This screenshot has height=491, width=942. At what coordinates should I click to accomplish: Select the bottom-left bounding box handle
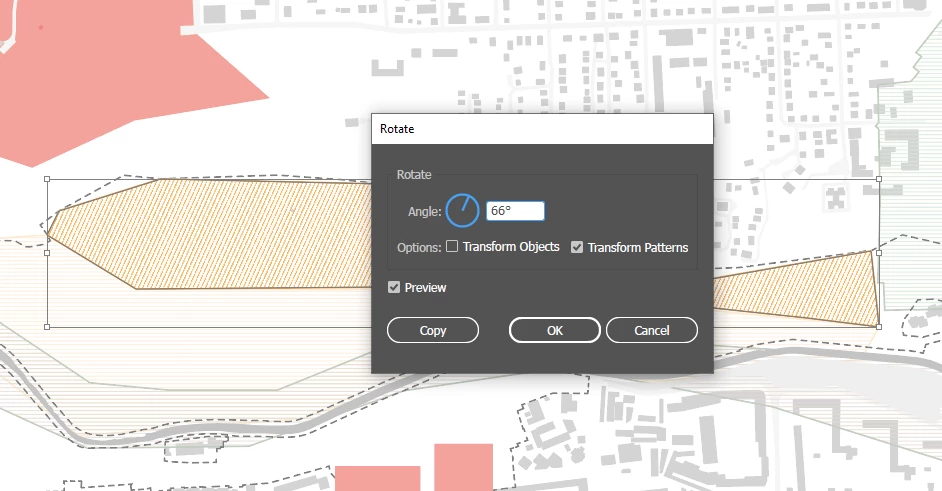47,327
